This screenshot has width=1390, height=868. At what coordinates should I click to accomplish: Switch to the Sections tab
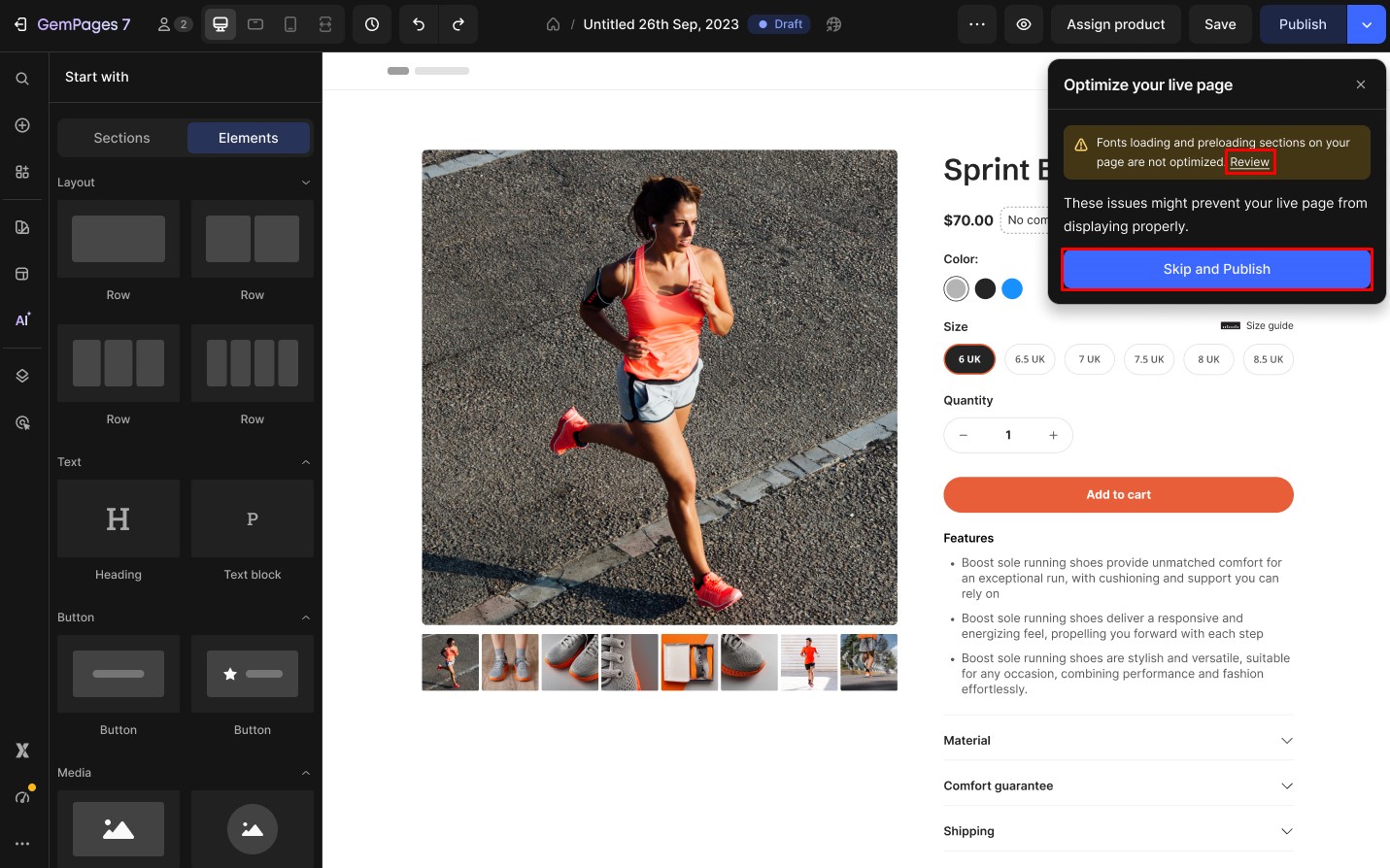point(121,138)
